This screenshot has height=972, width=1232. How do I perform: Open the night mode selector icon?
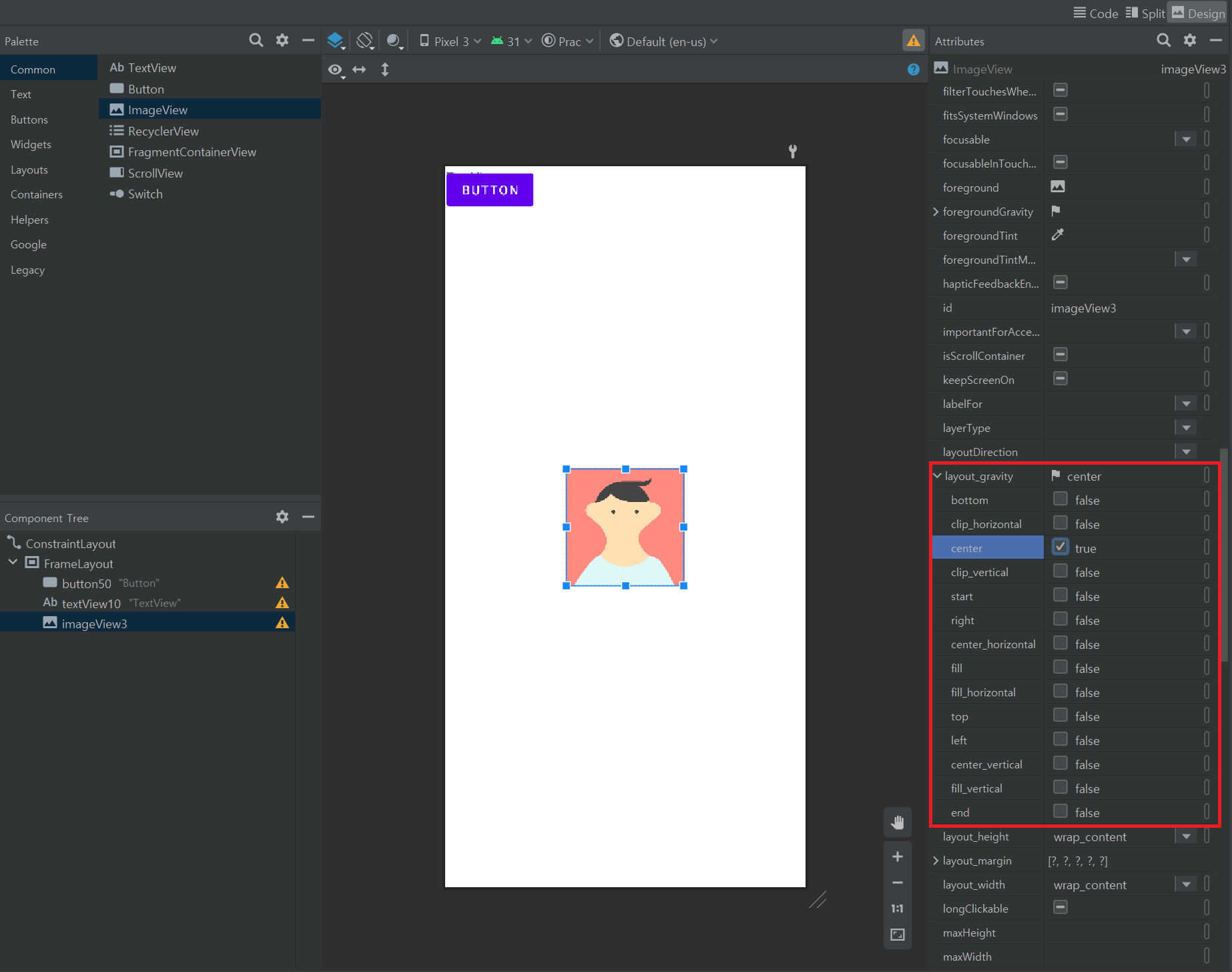coord(394,41)
